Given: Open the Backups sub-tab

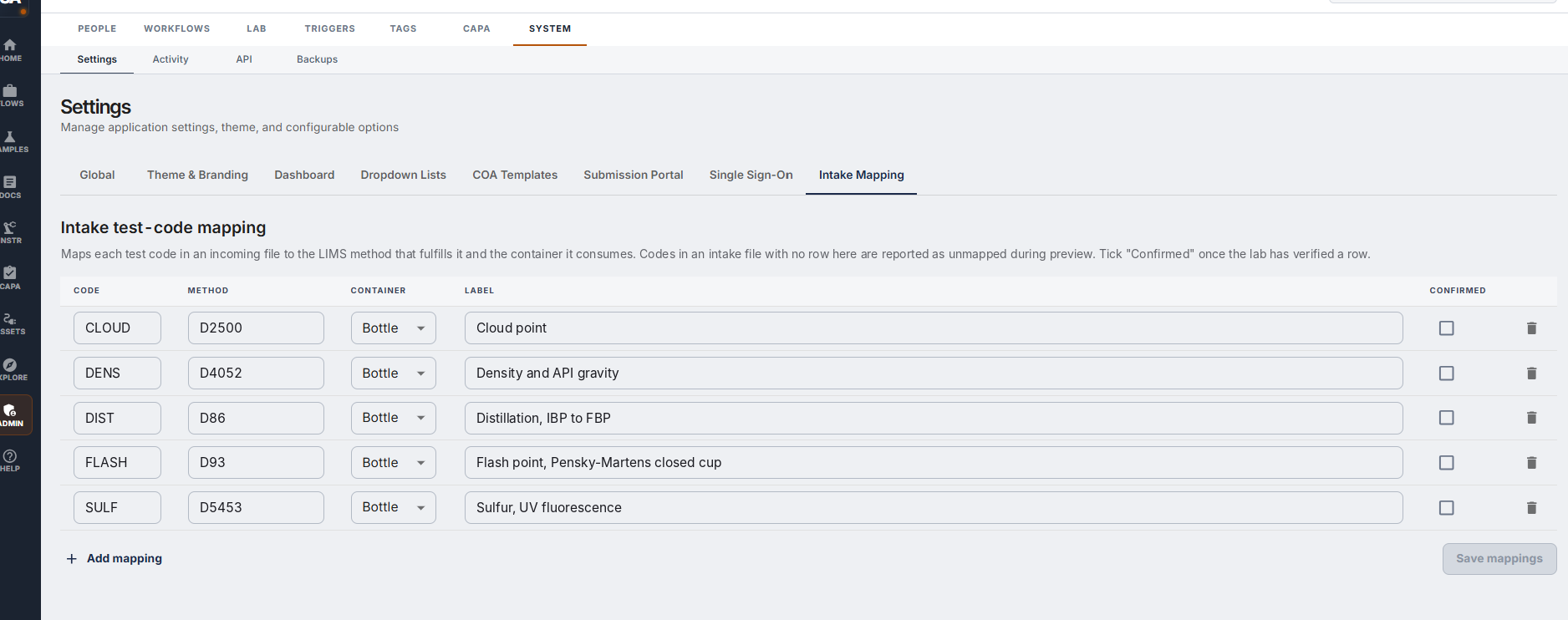Looking at the screenshot, I should click(x=317, y=59).
